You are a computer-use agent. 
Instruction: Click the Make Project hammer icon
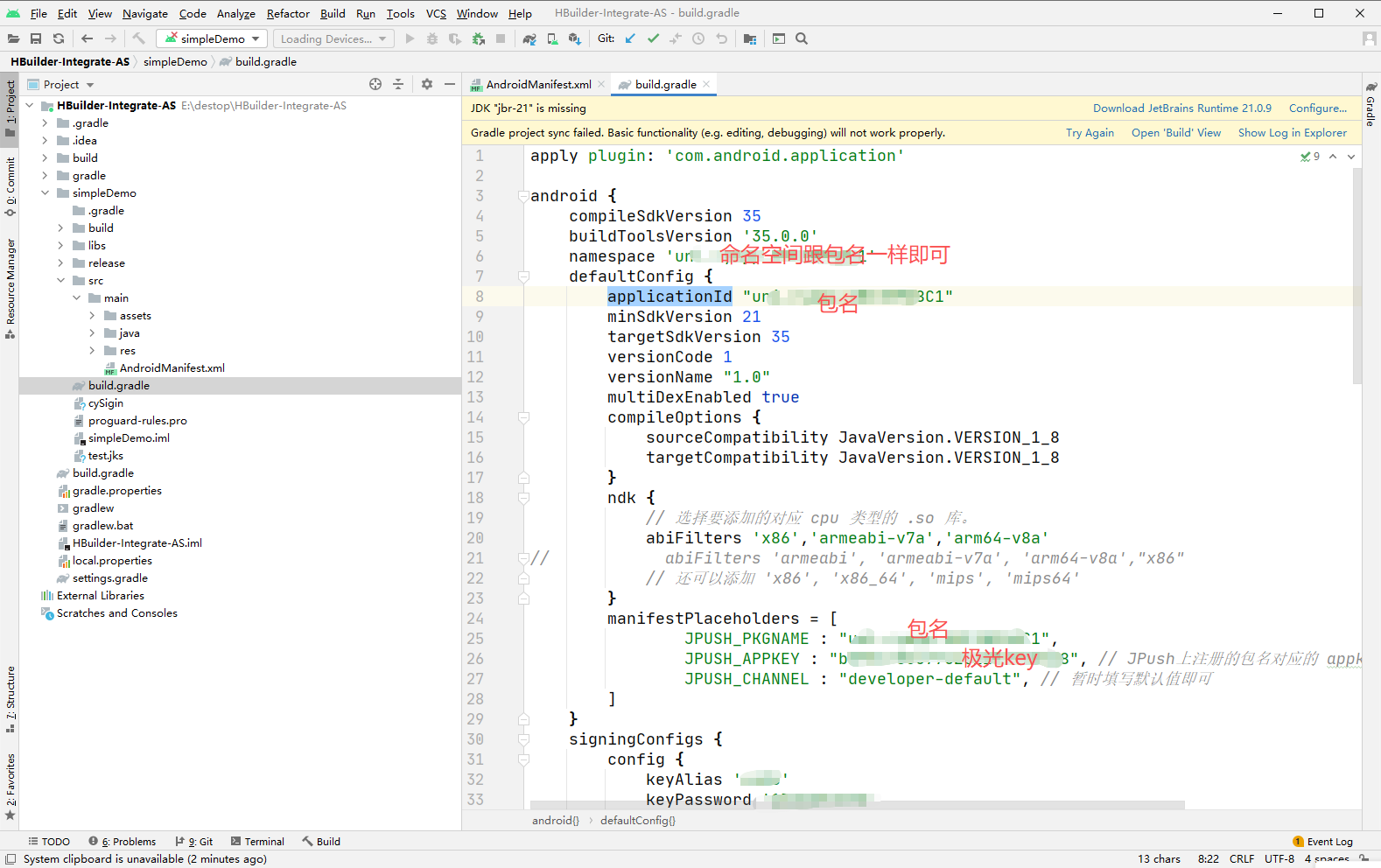[x=138, y=38]
